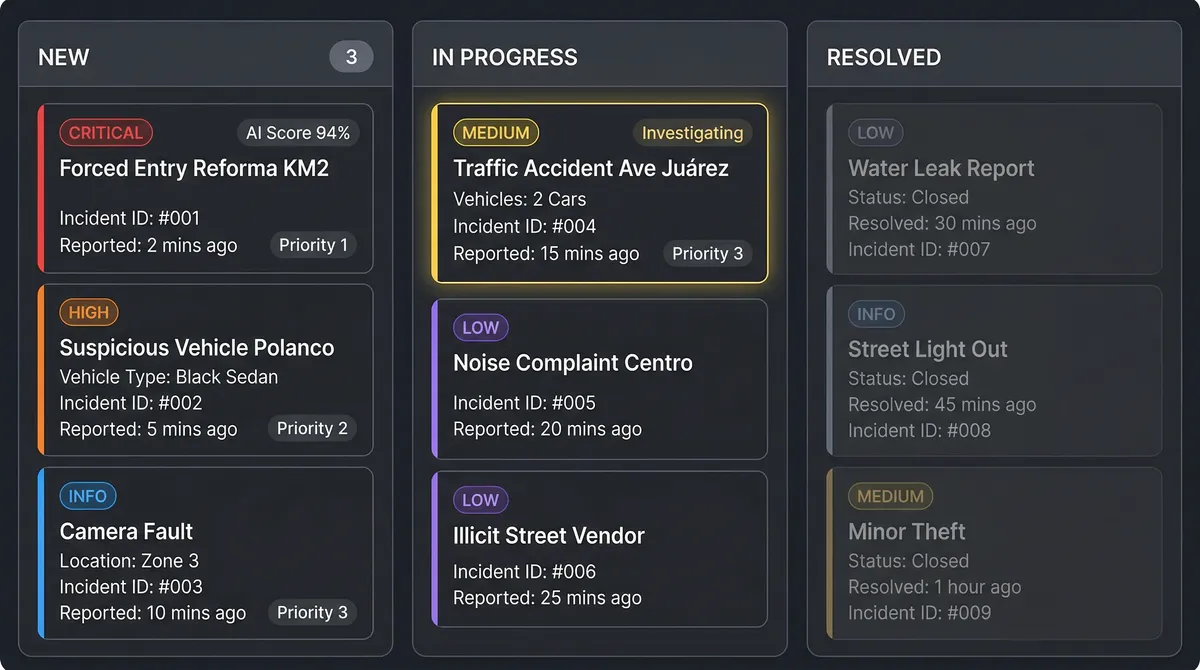Click the Investigating status badge
The width and height of the screenshot is (1200, 670).
point(692,133)
